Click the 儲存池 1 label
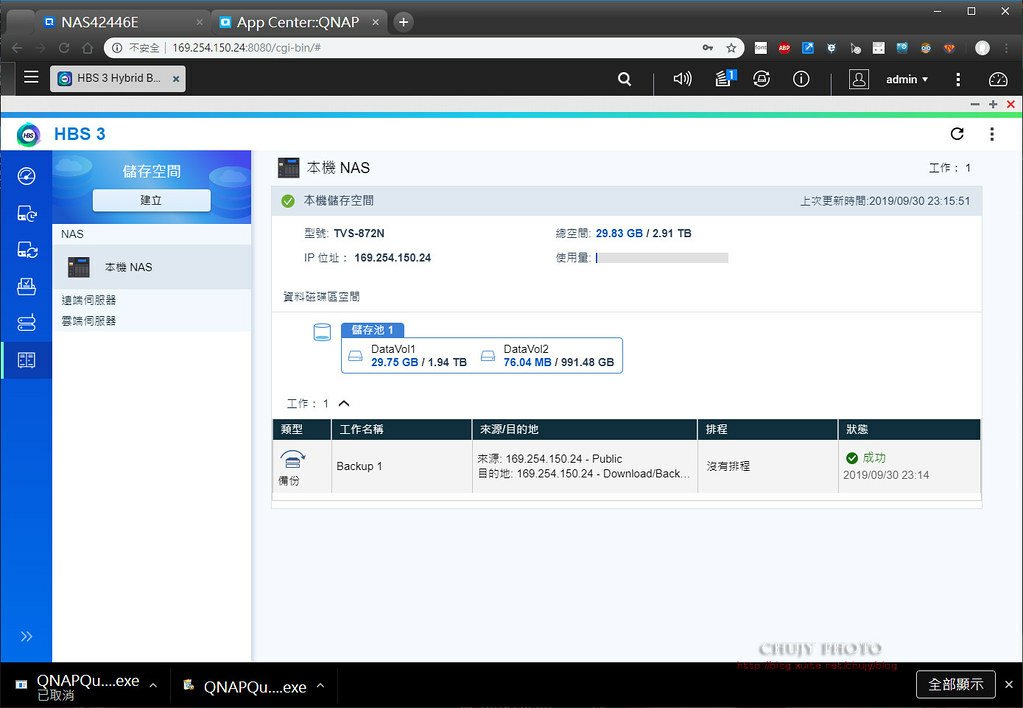This screenshot has width=1023, height=708. tap(373, 330)
